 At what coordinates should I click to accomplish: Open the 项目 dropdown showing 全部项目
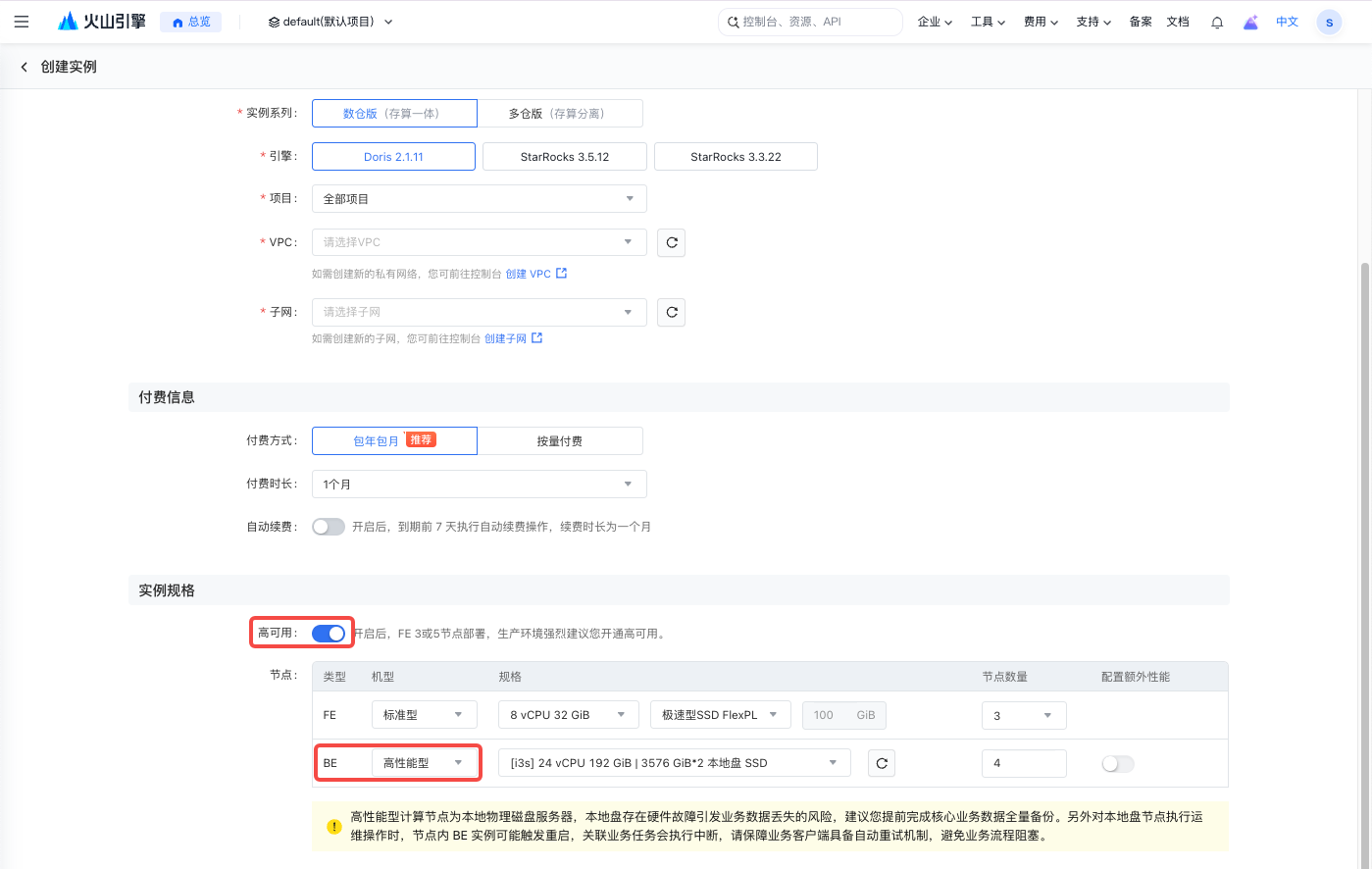click(480, 199)
